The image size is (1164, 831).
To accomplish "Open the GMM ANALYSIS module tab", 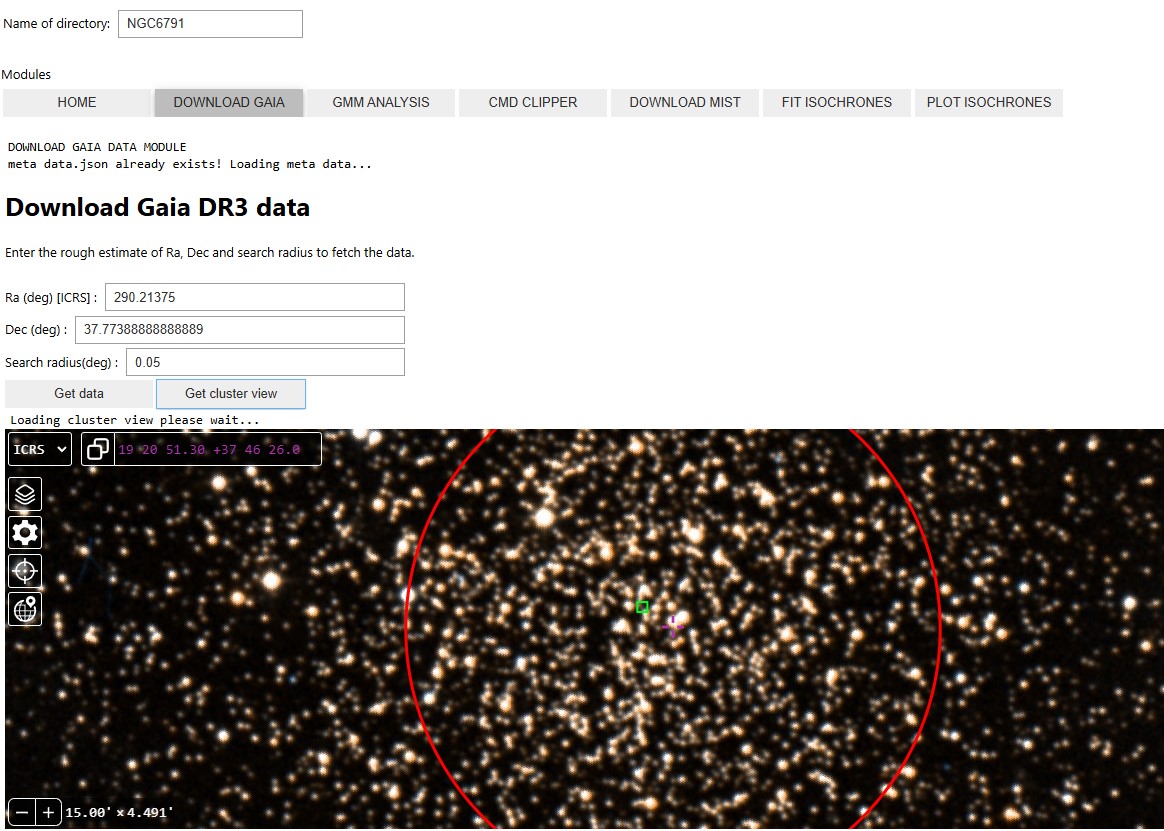I will (381, 102).
